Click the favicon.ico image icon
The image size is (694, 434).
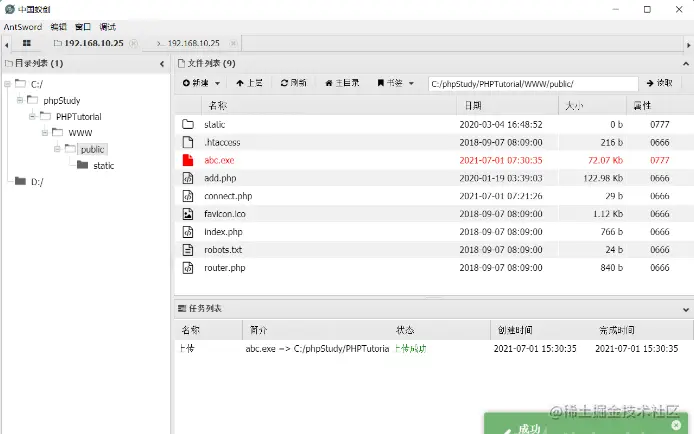pyautogui.click(x=188, y=214)
